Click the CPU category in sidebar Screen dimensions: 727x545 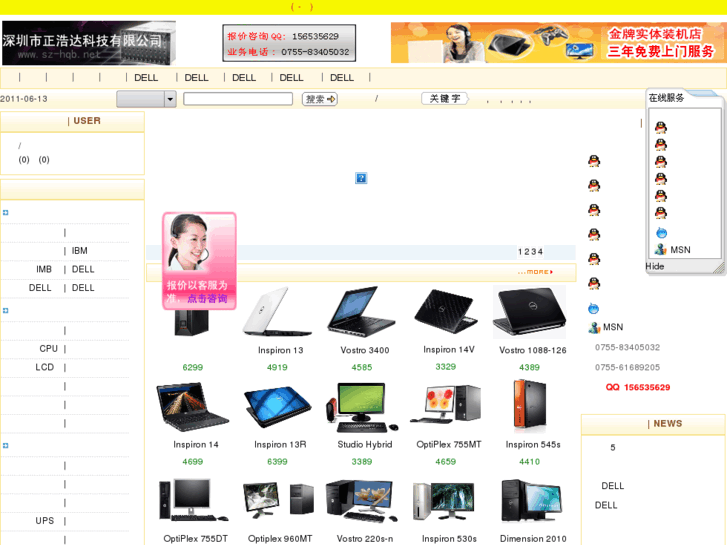48,348
